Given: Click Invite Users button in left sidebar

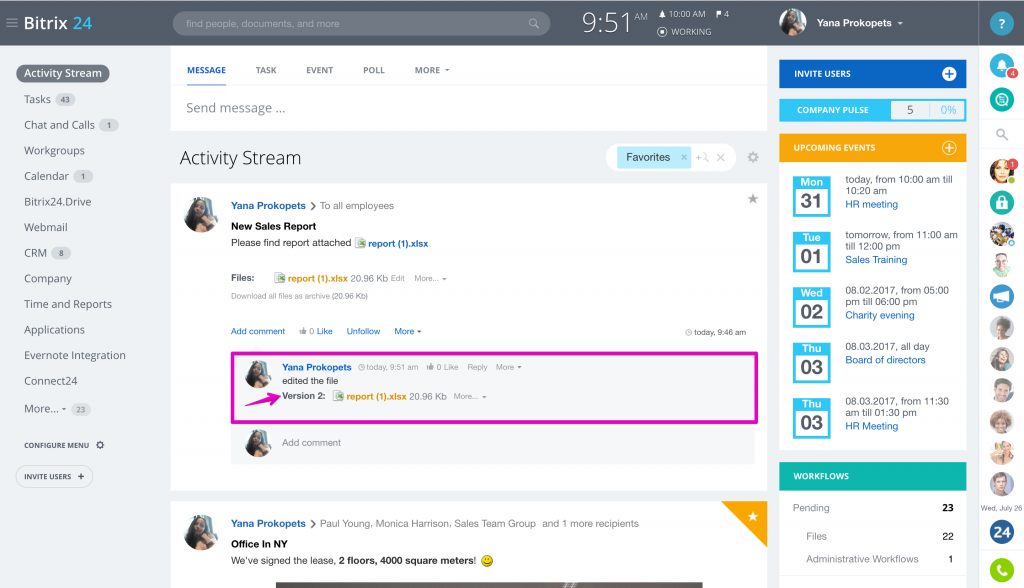Looking at the screenshot, I should 54,476.
